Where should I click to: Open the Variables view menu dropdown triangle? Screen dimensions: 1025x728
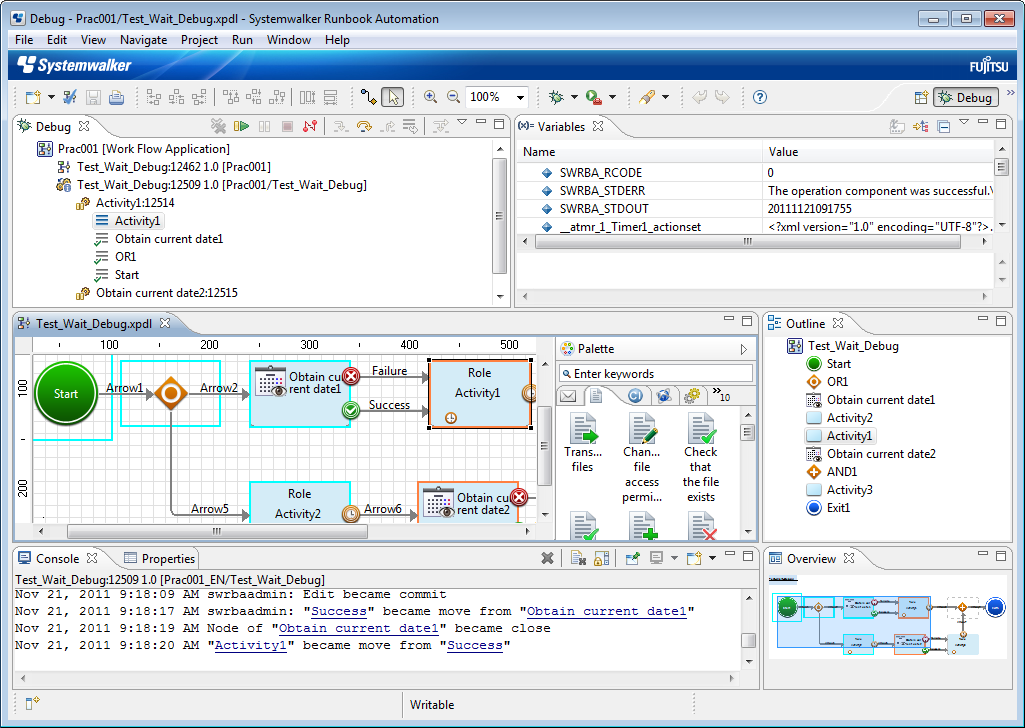(964, 122)
